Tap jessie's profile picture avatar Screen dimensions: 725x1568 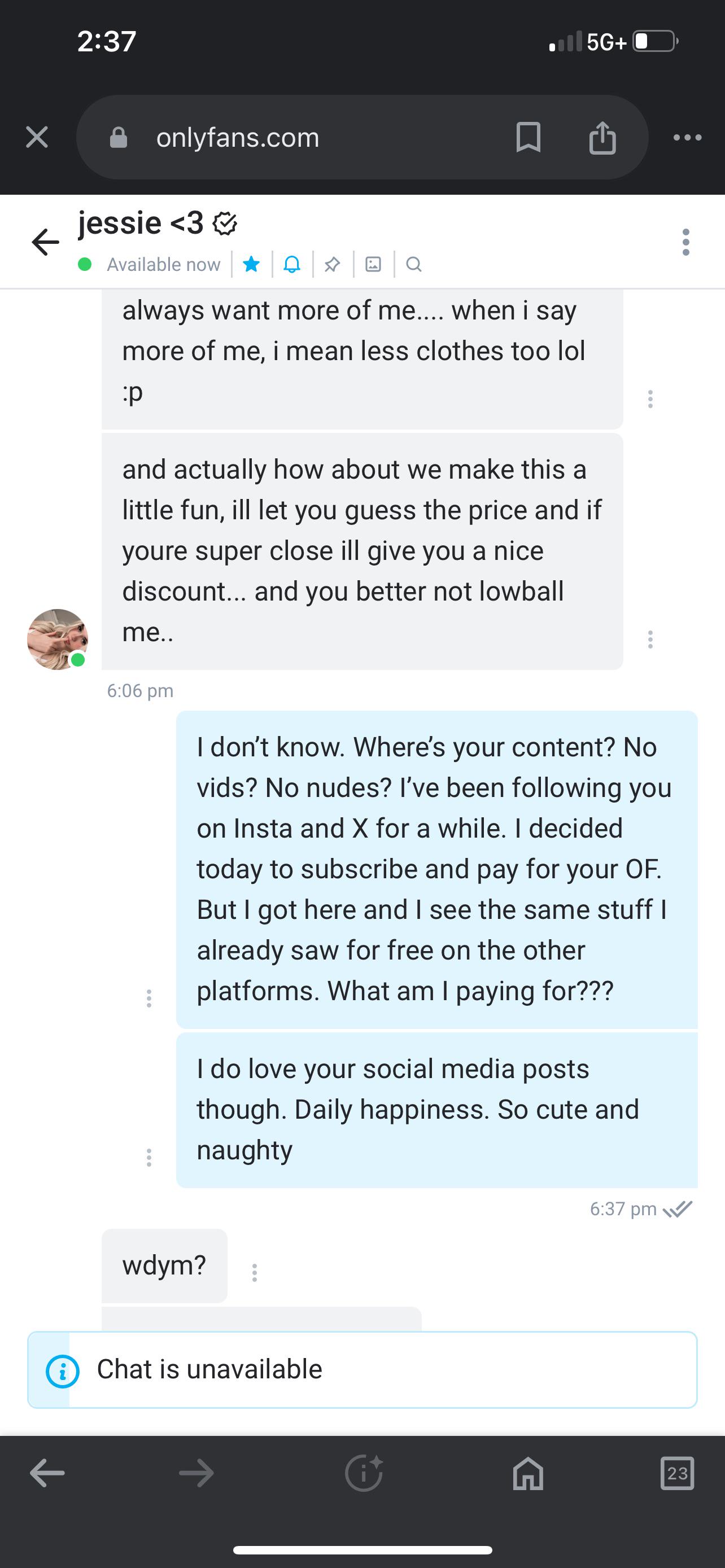[58, 639]
